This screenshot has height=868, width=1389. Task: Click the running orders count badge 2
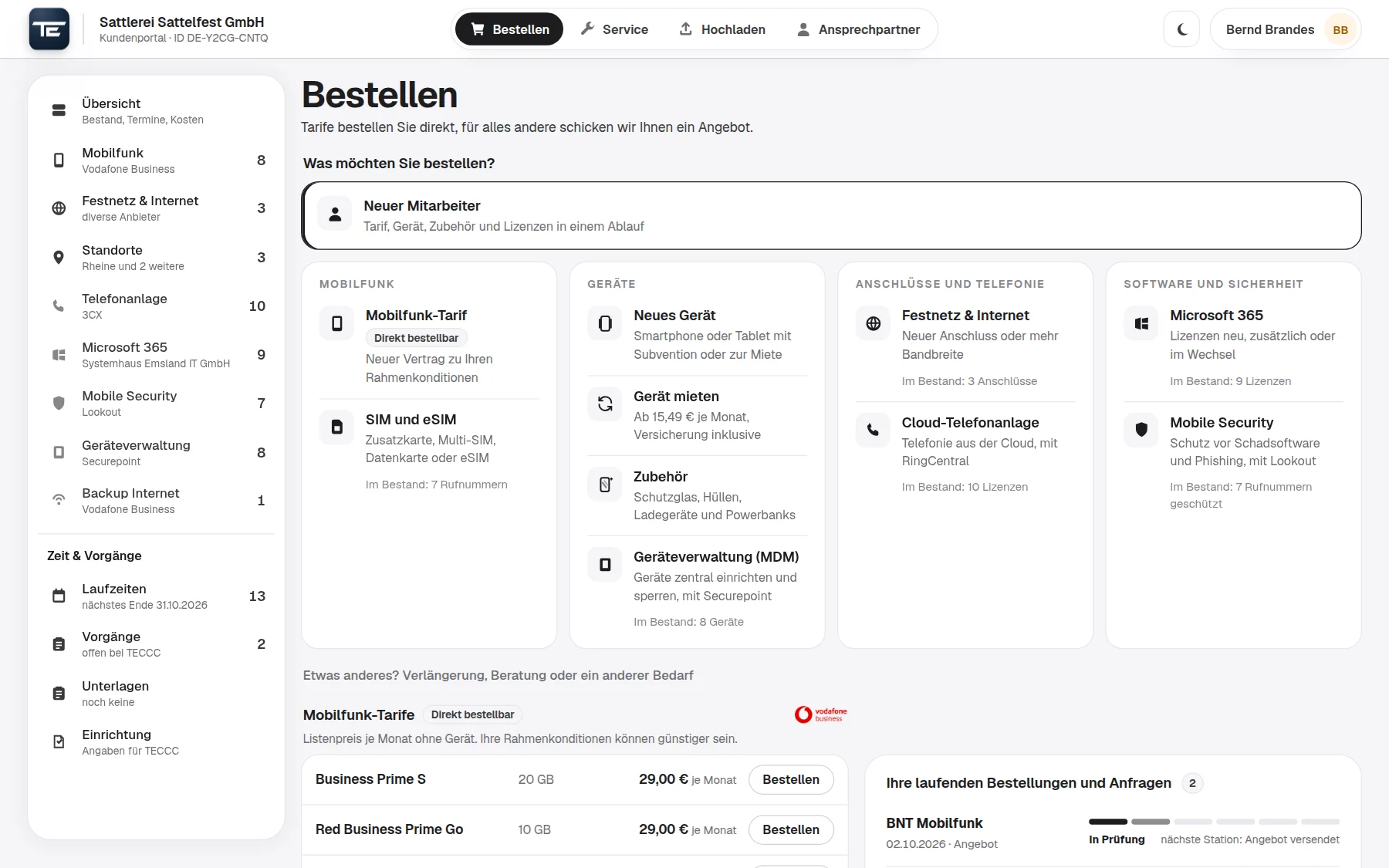(x=1192, y=783)
